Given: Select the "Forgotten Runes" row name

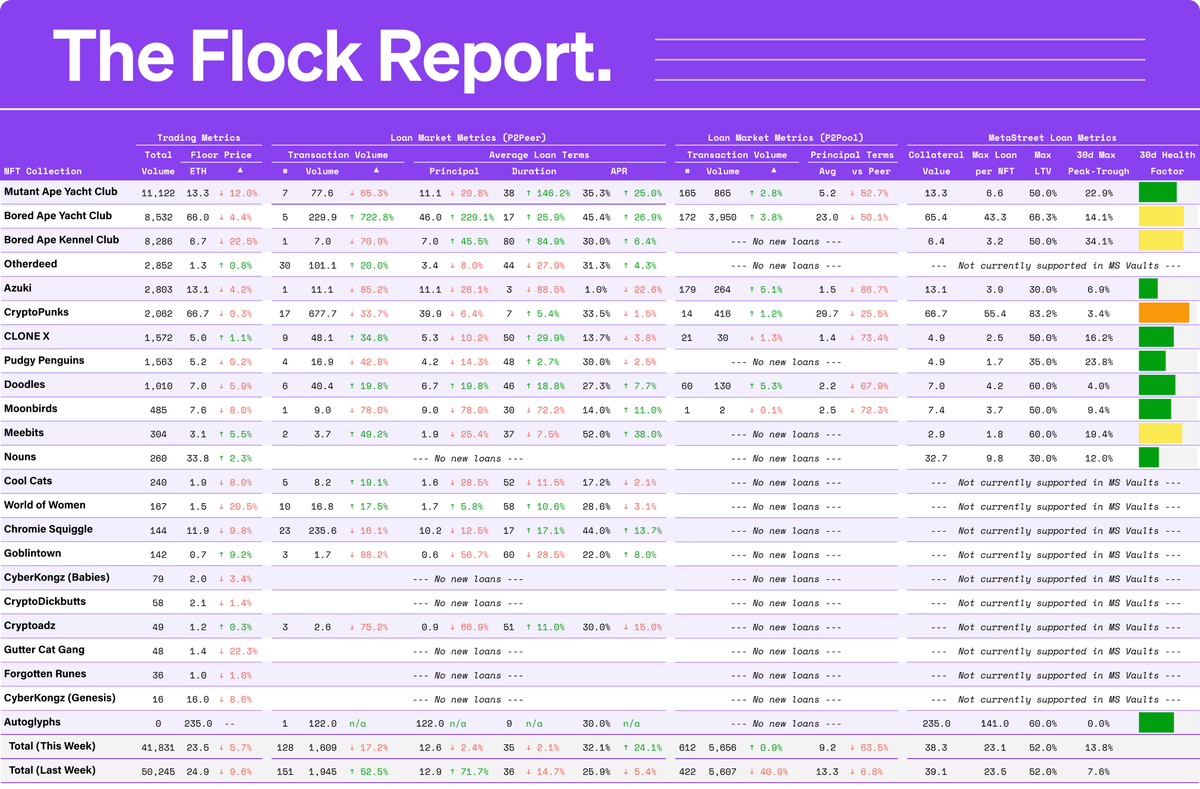Looking at the screenshot, I should 45,673.
